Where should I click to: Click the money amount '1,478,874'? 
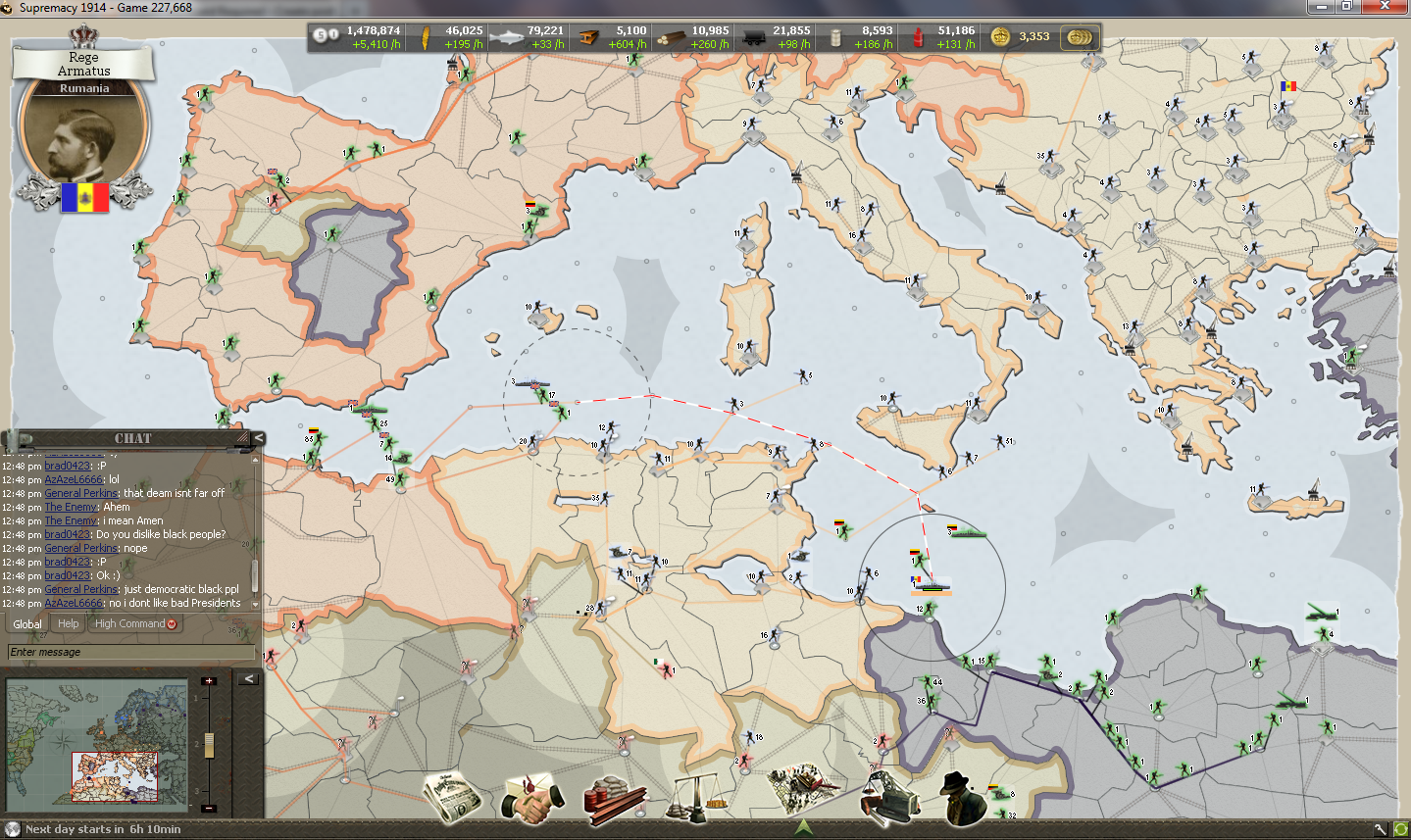tap(374, 31)
